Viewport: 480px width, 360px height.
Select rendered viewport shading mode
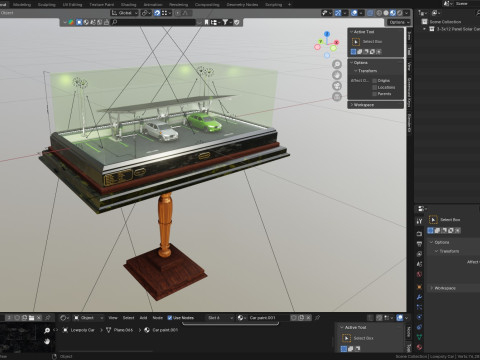click(x=399, y=13)
